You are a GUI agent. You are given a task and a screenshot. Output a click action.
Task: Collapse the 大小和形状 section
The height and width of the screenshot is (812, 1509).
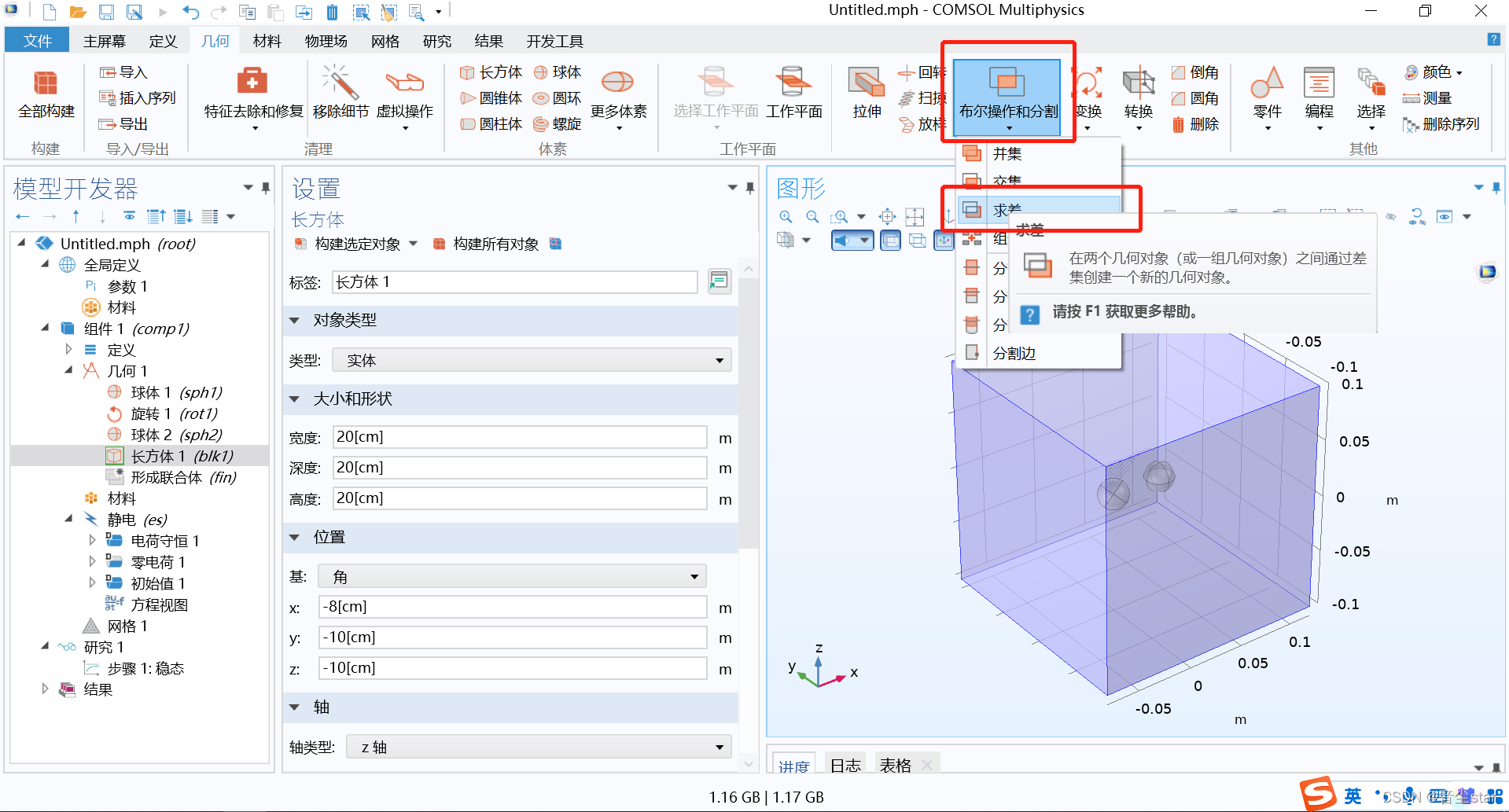point(295,399)
